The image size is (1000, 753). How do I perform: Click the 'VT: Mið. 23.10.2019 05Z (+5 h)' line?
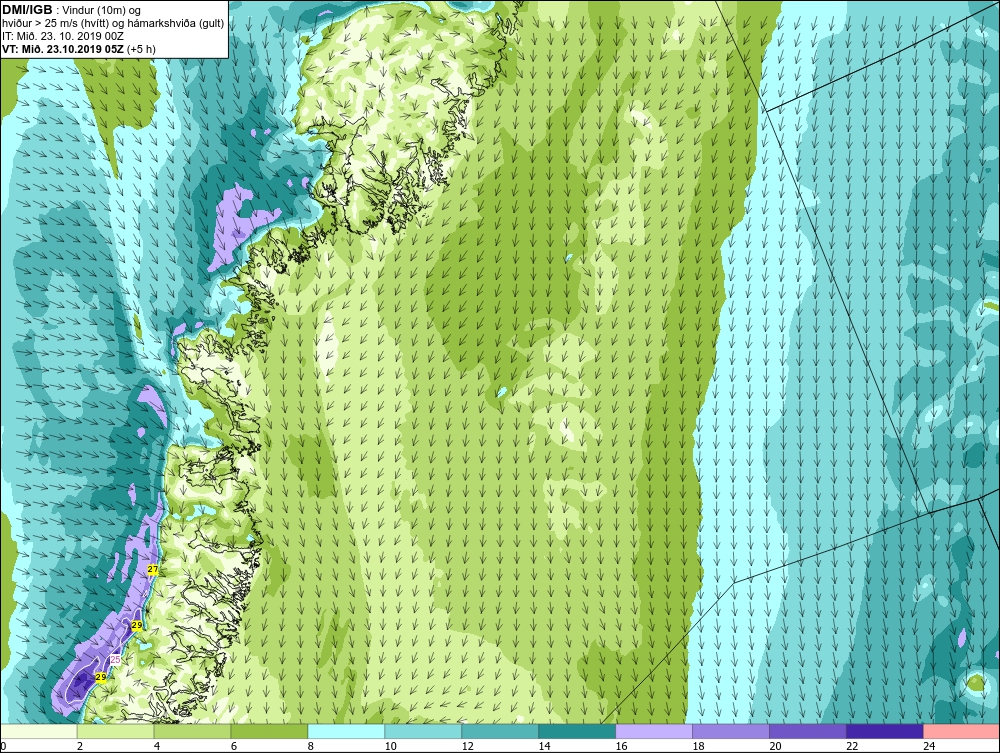78,49
